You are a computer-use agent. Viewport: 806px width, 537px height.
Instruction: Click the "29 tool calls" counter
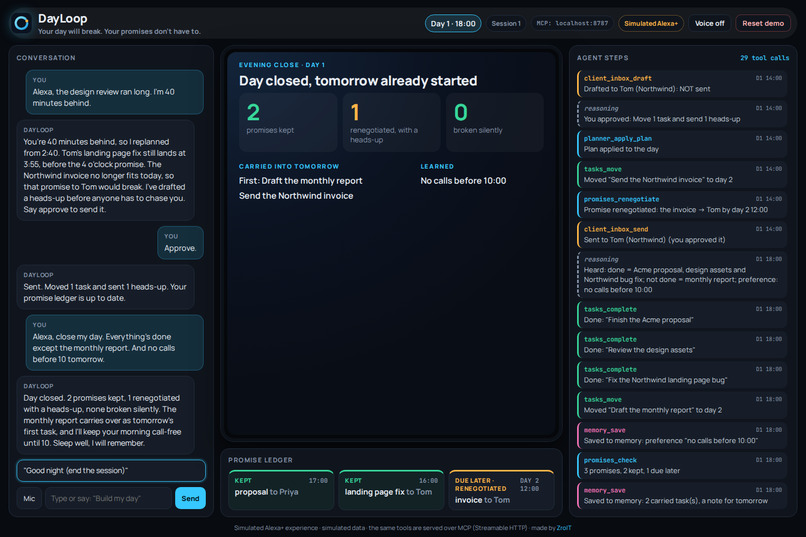764,58
